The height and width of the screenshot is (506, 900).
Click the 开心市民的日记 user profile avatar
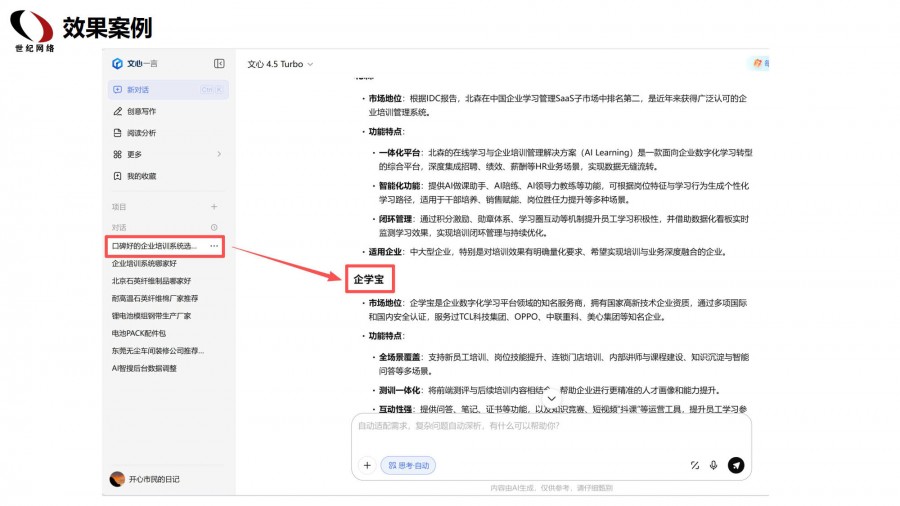(117, 479)
